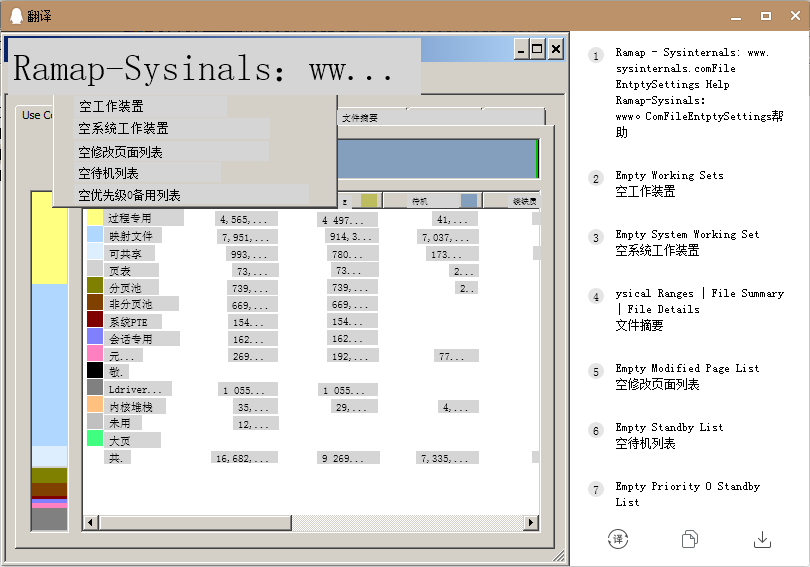
Task: Close the inner Ramap window
Action: coord(556,49)
